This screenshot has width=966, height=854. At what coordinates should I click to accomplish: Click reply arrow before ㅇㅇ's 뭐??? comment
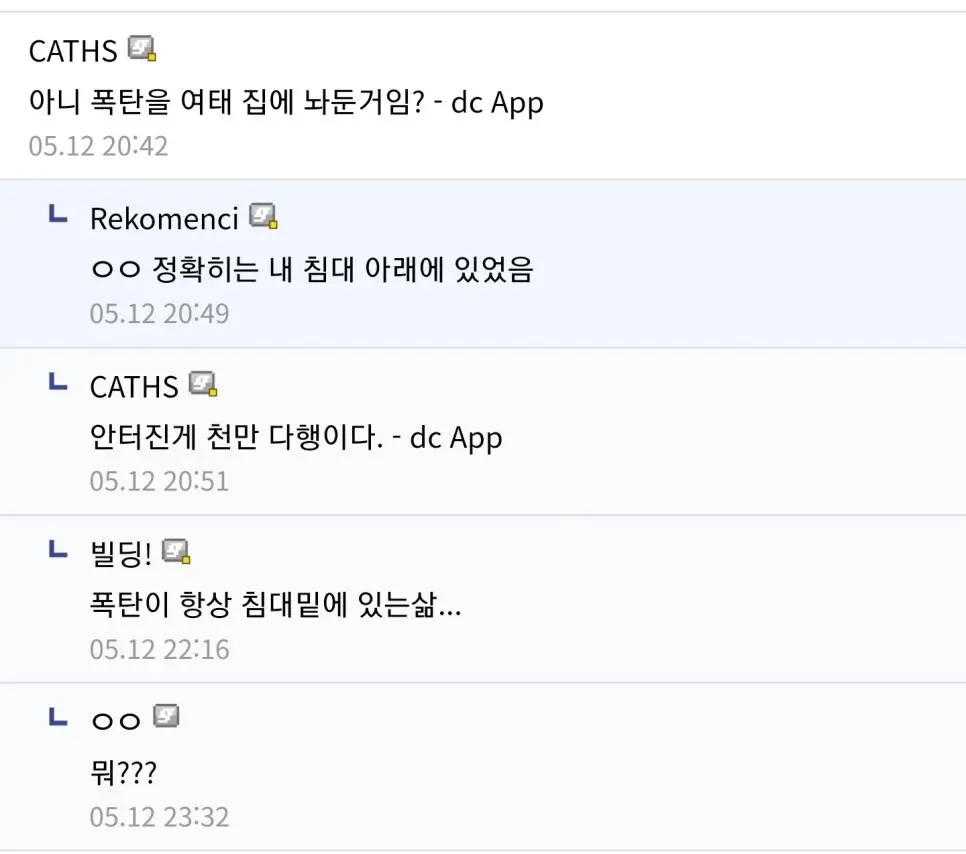click(x=59, y=716)
